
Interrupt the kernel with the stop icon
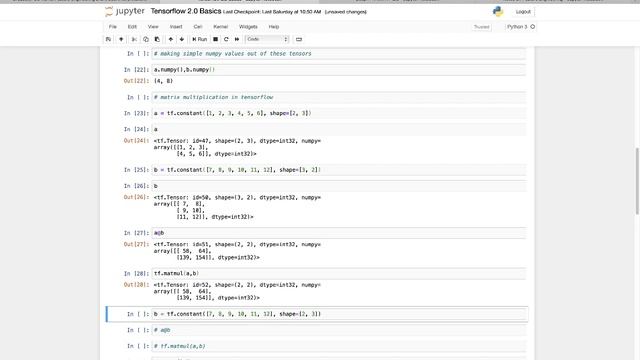coord(216,39)
